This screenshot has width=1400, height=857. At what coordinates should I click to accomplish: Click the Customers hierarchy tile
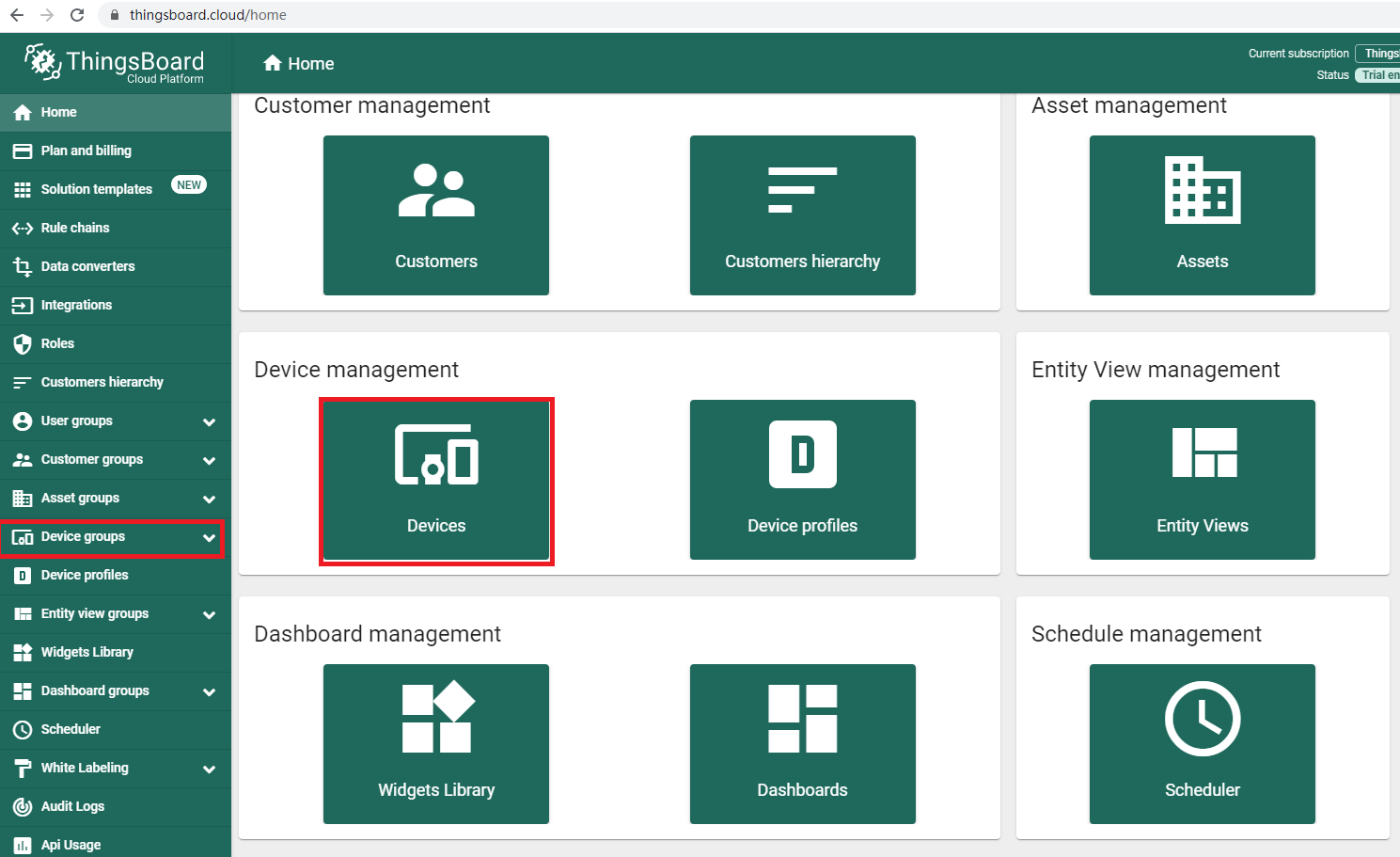802,215
